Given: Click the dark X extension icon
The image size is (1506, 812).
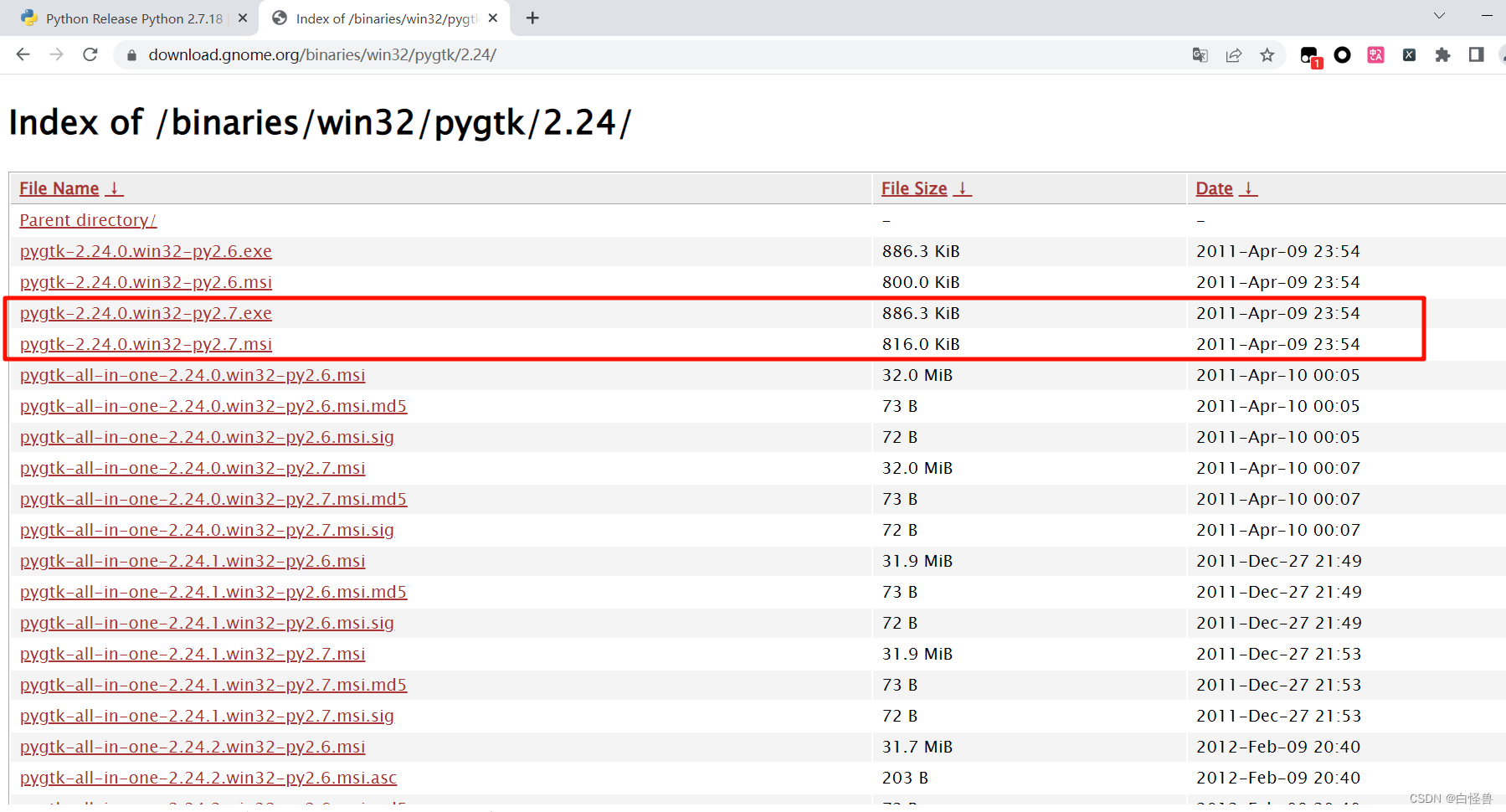Looking at the screenshot, I should [1409, 54].
